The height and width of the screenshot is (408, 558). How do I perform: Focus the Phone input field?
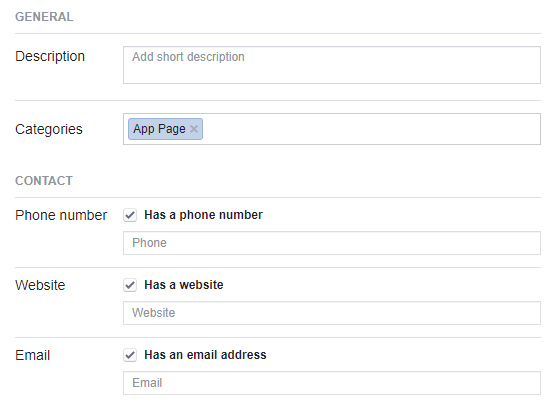(332, 243)
